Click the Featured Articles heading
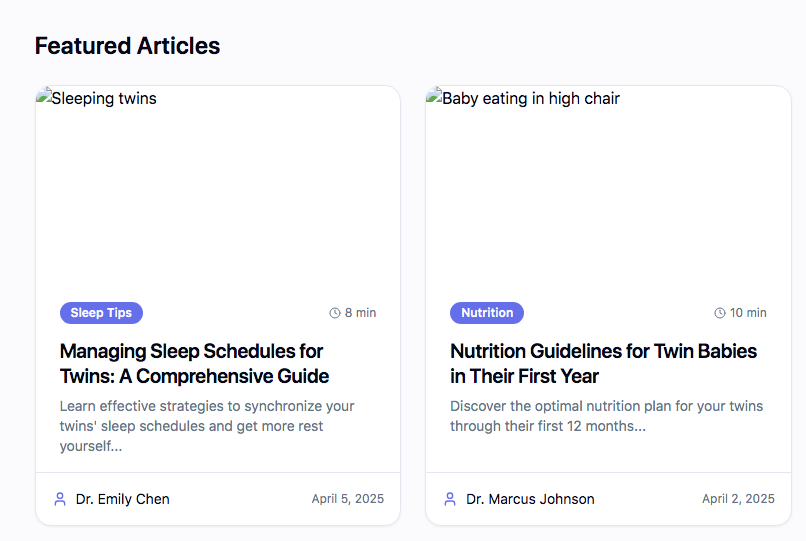The width and height of the screenshot is (806, 541). tap(127, 46)
